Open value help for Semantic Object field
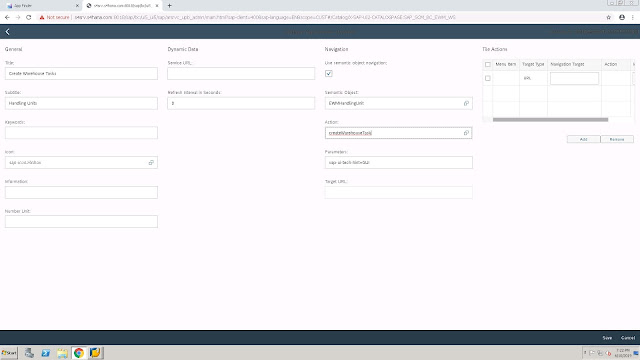Viewport: 640px width, 360px height. pyautogui.click(x=466, y=103)
